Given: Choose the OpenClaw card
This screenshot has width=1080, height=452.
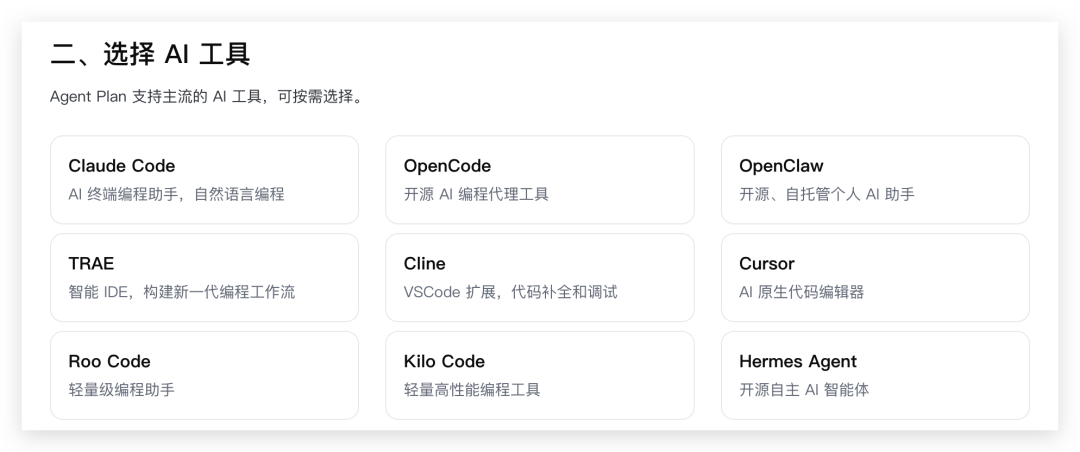Looking at the screenshot, I should pyautogui.click(x=875, y=180).
